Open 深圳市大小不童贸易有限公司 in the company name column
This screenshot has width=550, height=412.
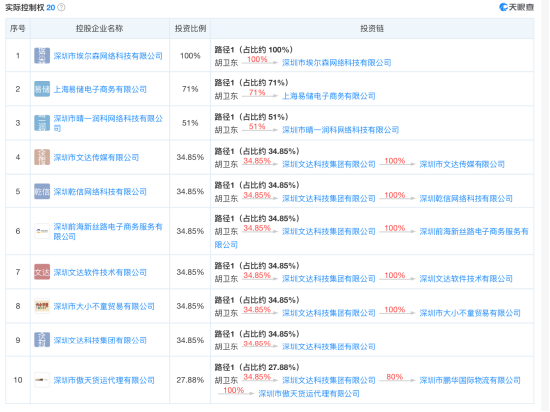[x=104, y=306]
